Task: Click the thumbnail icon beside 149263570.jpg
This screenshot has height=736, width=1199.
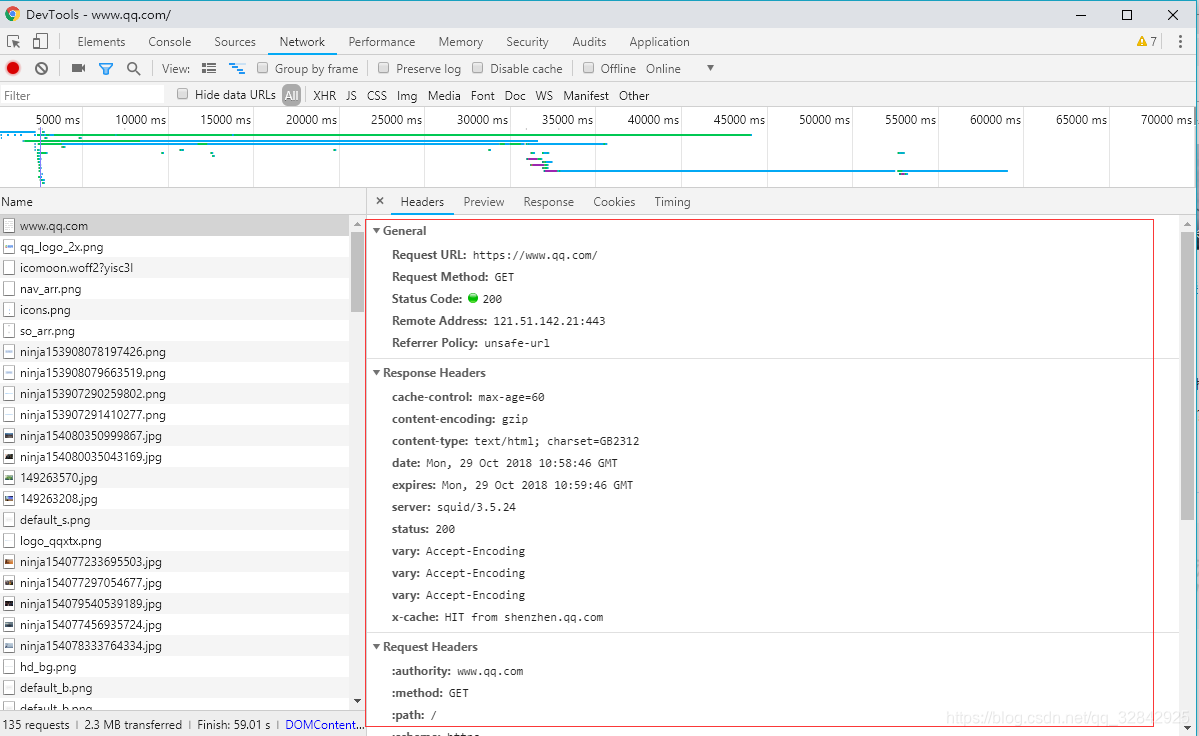Action: tap(9, 478)
